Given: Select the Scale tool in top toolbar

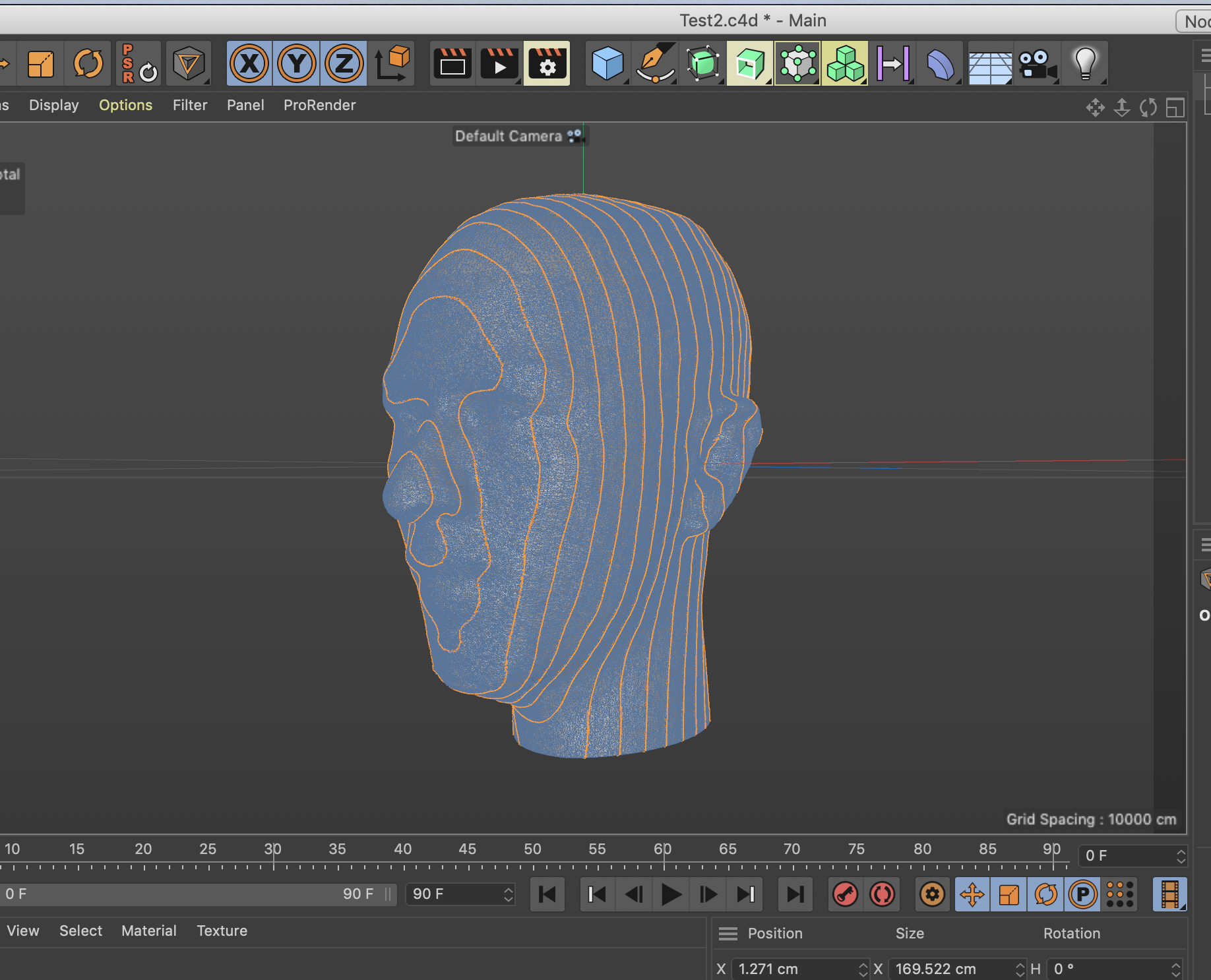Looking at the screenshot, I should (x=41, y=64).
